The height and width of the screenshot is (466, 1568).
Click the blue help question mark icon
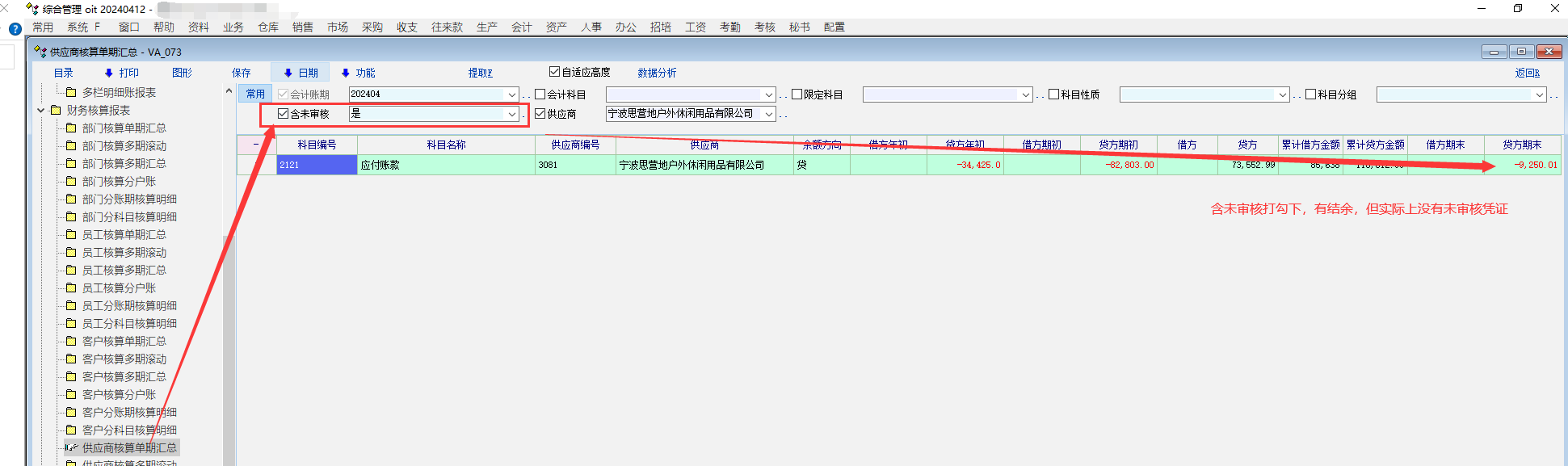tap(15, 29)
